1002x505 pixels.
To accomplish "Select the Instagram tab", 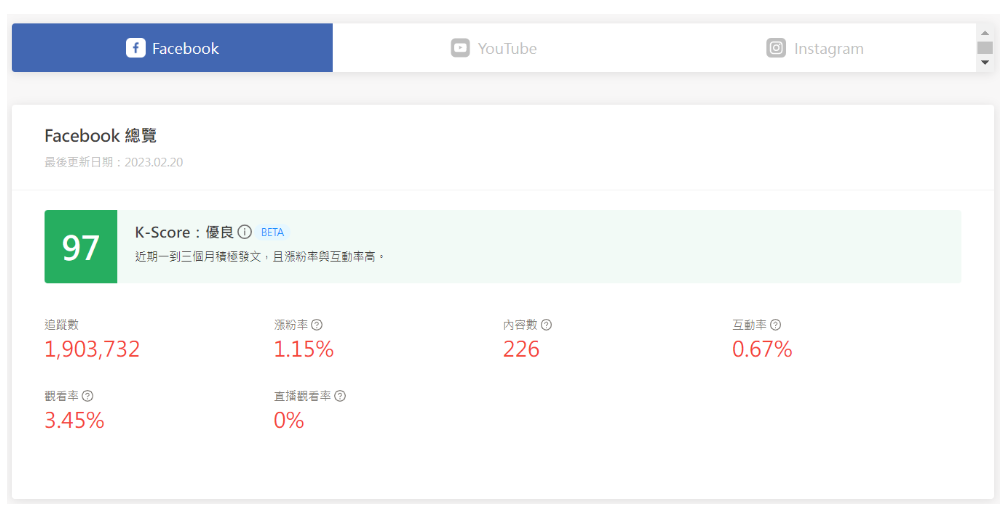I will click(815, 48).
